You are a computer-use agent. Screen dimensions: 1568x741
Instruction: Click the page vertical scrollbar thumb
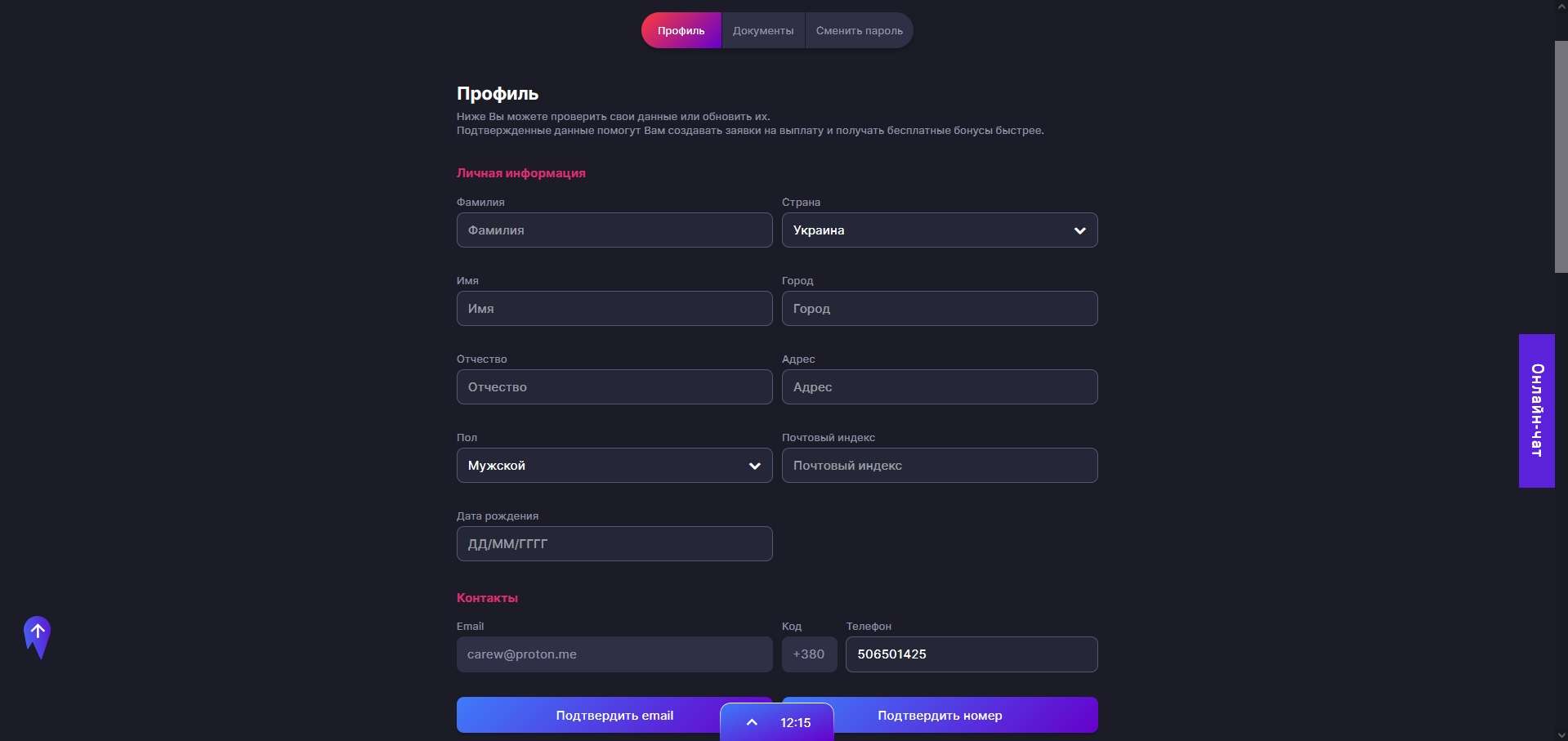(1561, 155)
